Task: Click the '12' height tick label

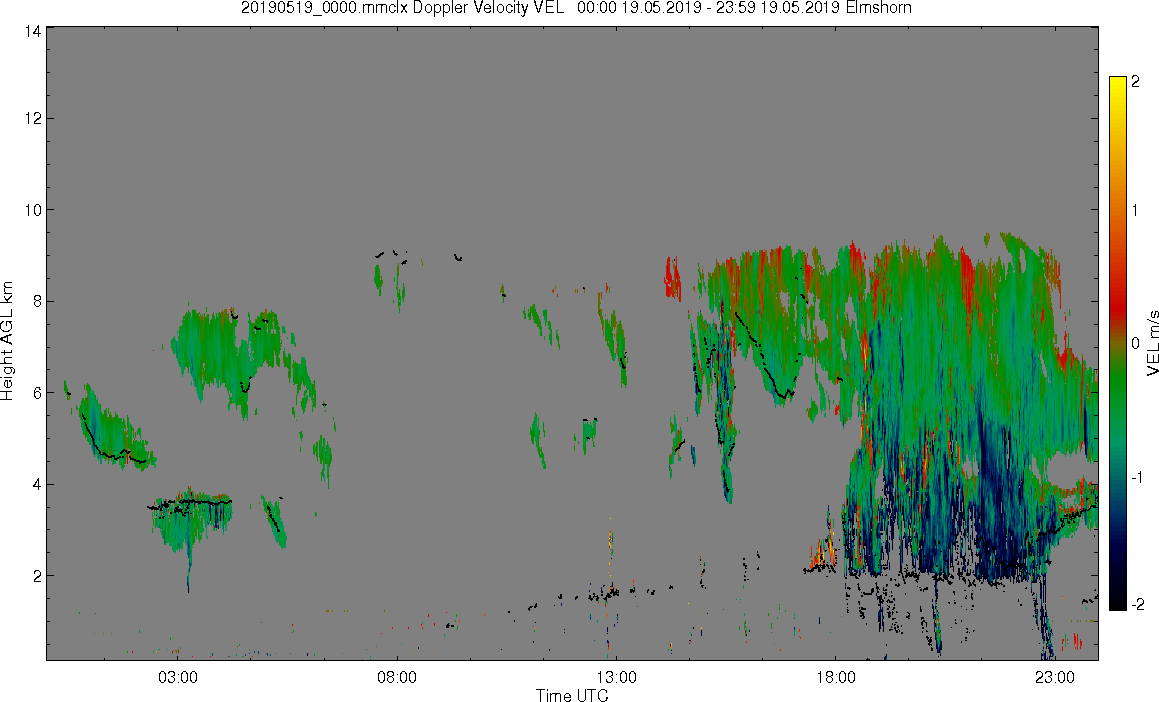Action: [32, 118]
